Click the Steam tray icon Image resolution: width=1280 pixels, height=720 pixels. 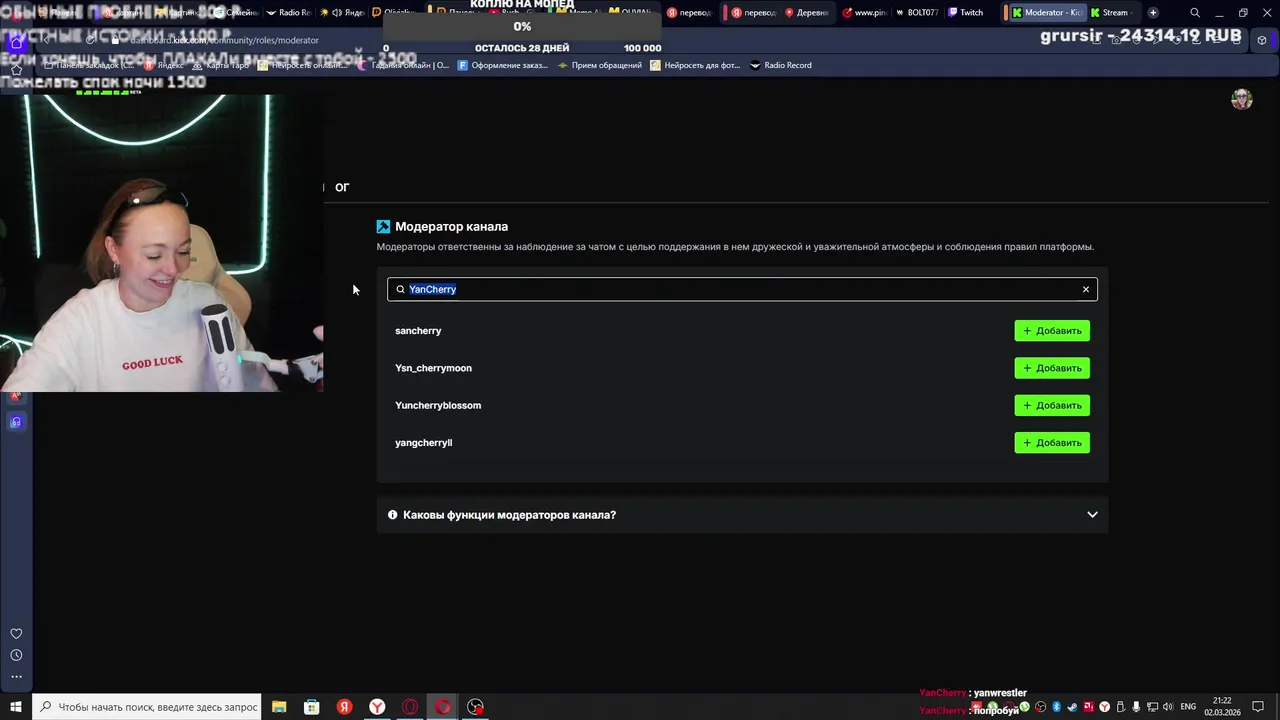pos(1072,707)
